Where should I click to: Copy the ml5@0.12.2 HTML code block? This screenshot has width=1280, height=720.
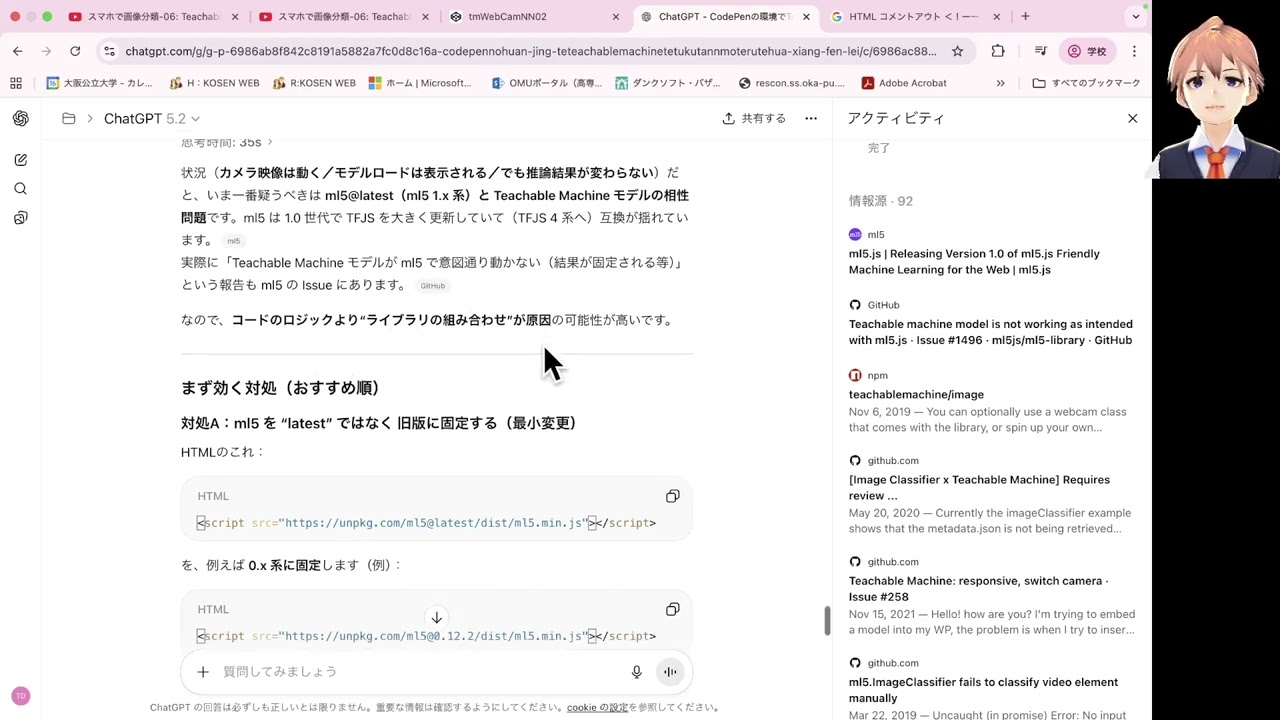[x=673, y=609]
